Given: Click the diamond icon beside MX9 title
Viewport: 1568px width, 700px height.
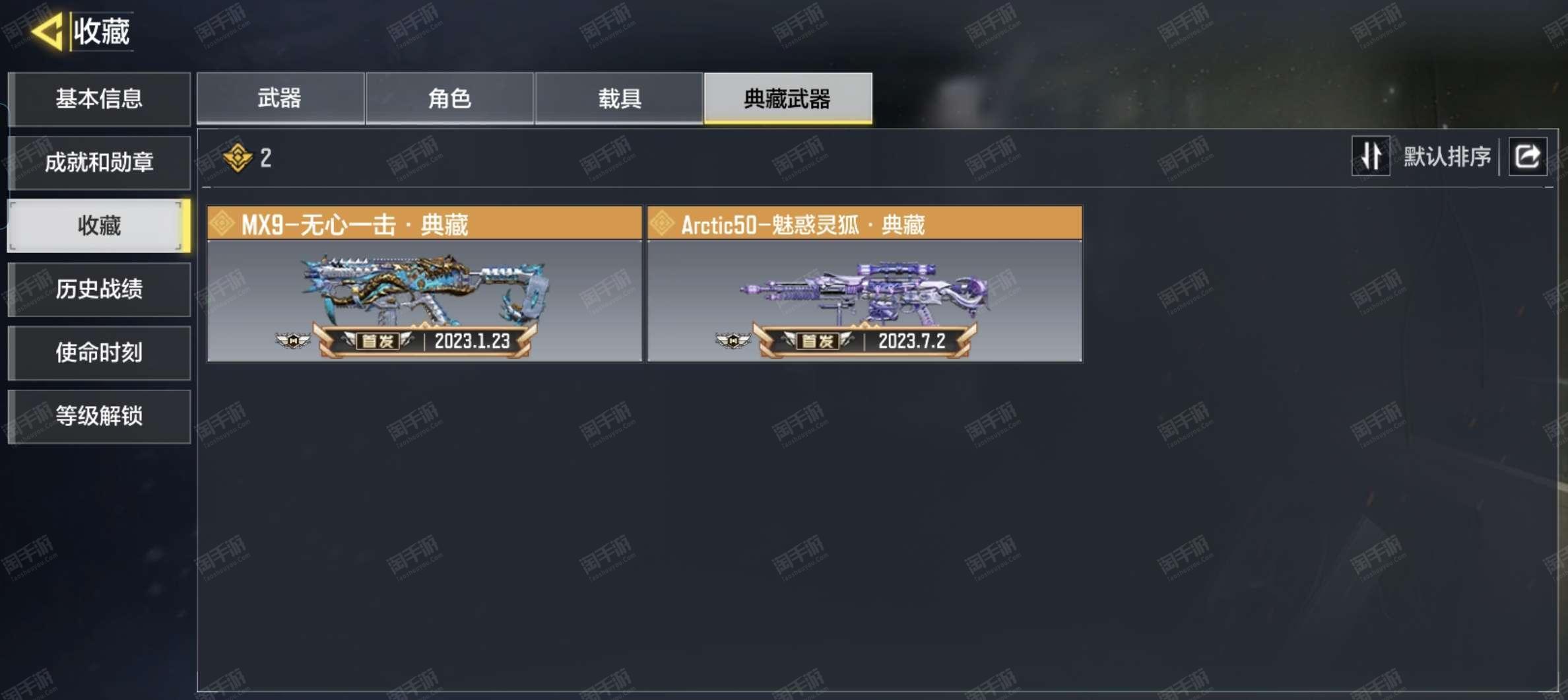Looking at the screenshot, I should 222,224.
